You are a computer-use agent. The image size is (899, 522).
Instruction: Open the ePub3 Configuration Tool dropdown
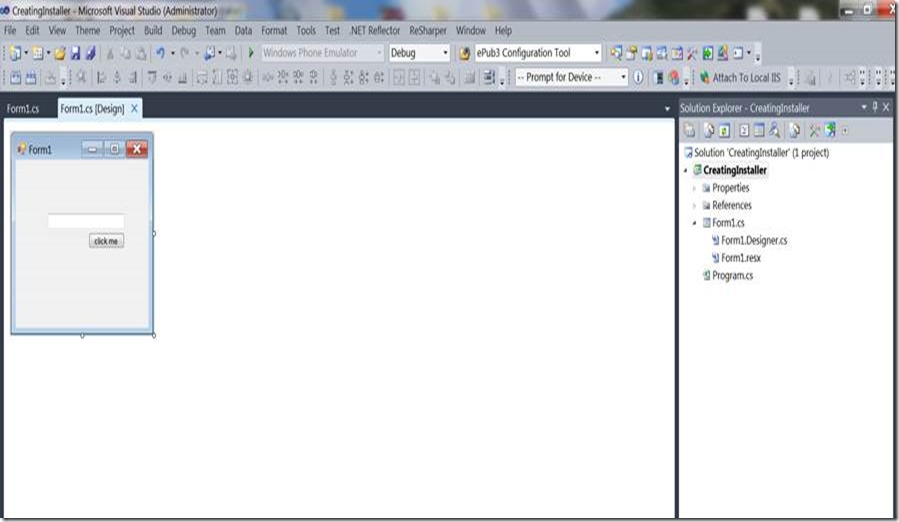(x=597, y=53)
